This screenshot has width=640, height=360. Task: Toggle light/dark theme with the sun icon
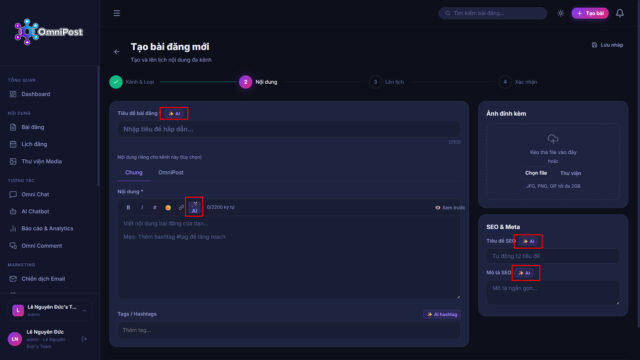coord(560,13)
